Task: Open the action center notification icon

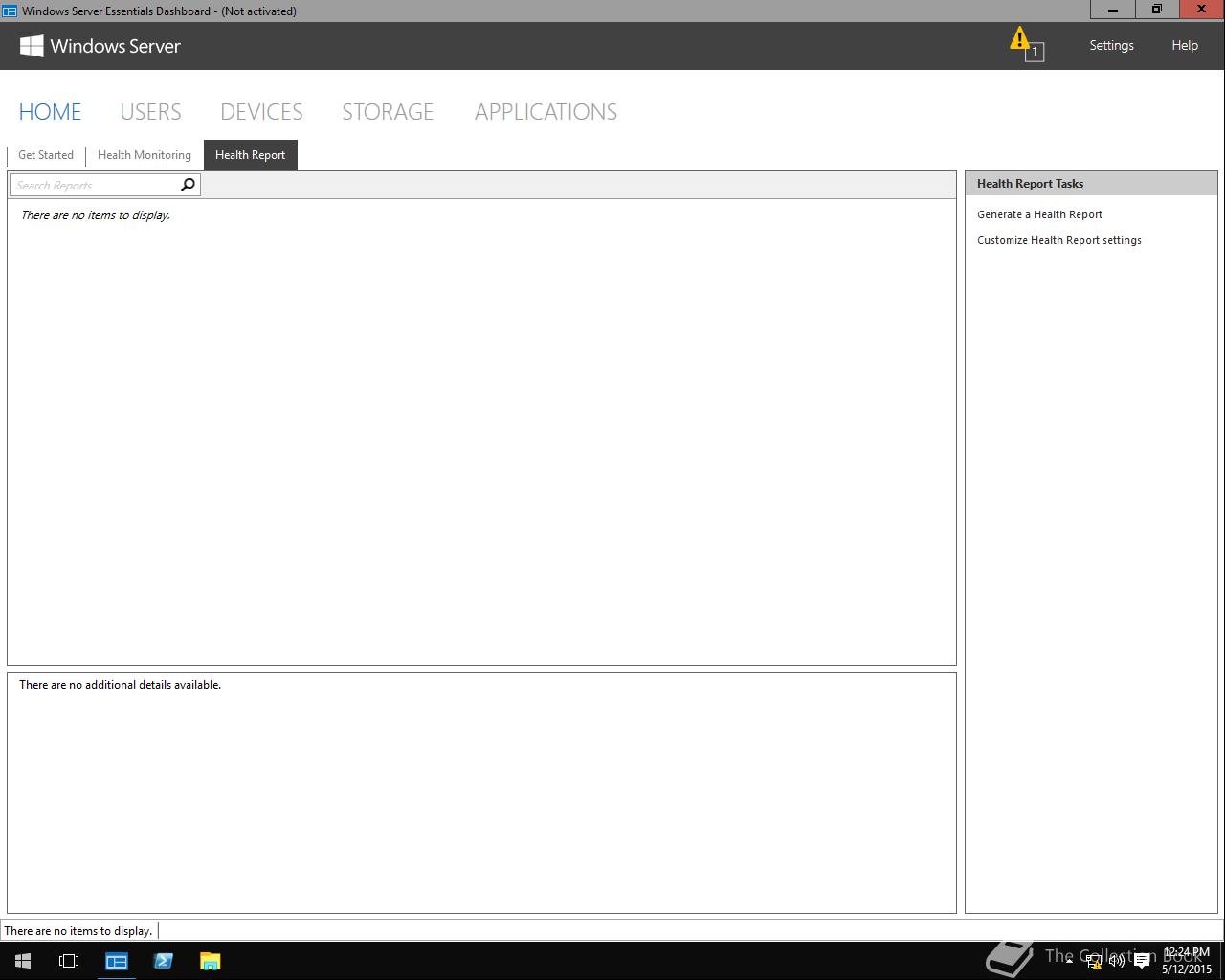Action: coord(1142,961)
